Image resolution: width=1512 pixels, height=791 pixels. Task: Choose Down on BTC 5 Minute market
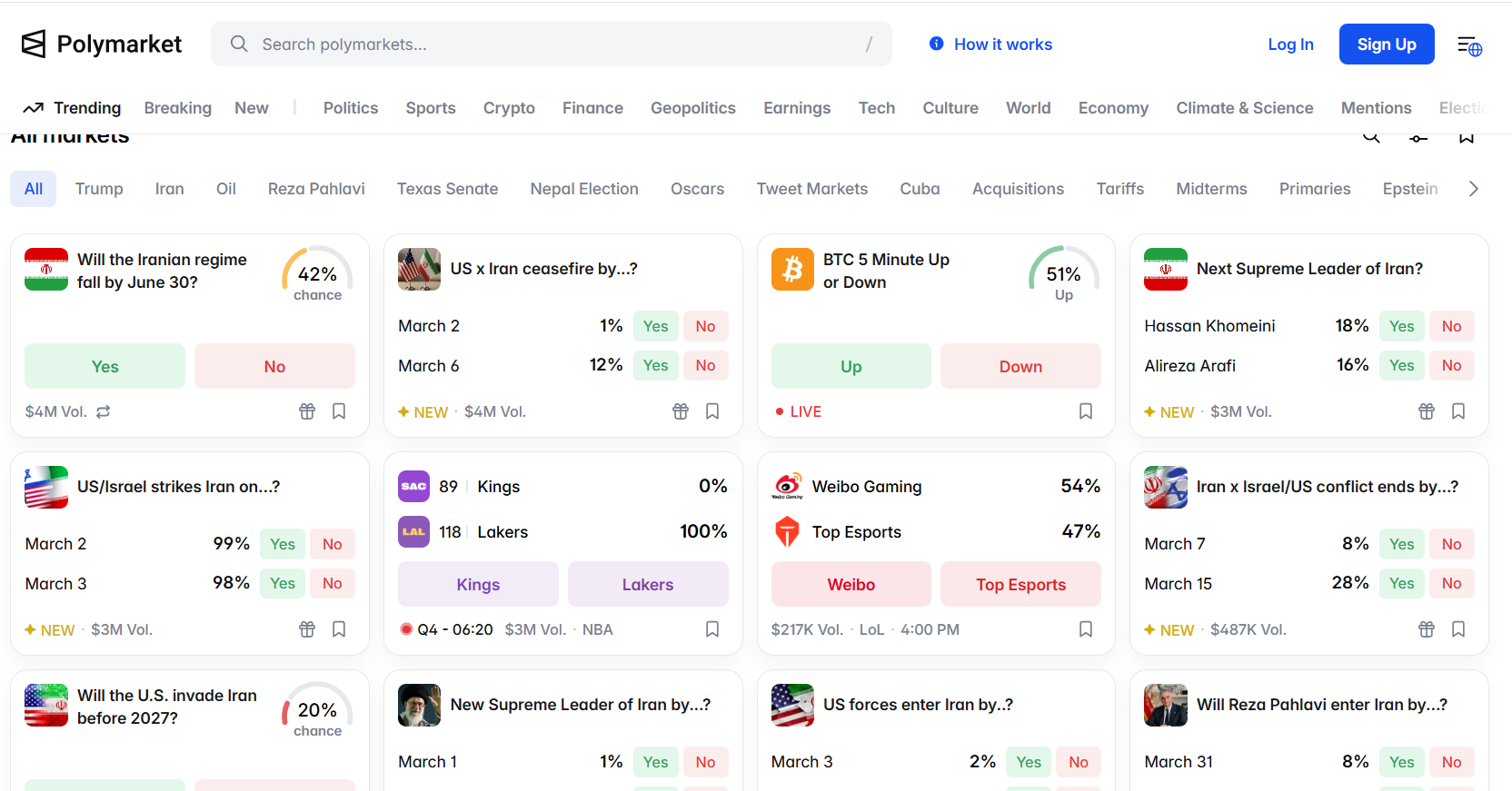point(1020,366)
